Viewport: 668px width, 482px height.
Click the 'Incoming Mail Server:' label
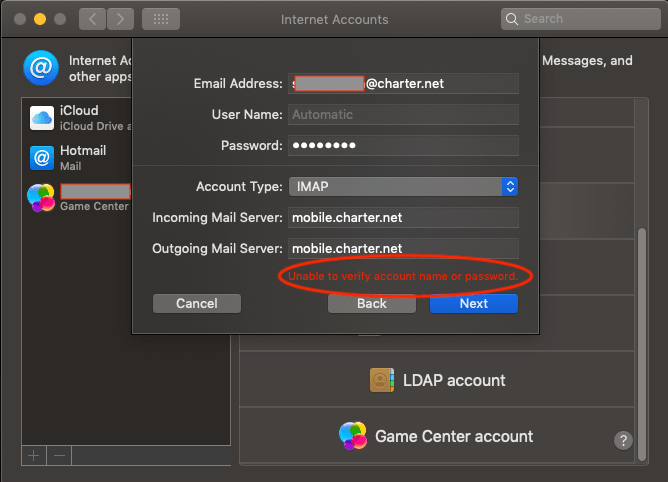pyautogui.click(x=217, y=218)
